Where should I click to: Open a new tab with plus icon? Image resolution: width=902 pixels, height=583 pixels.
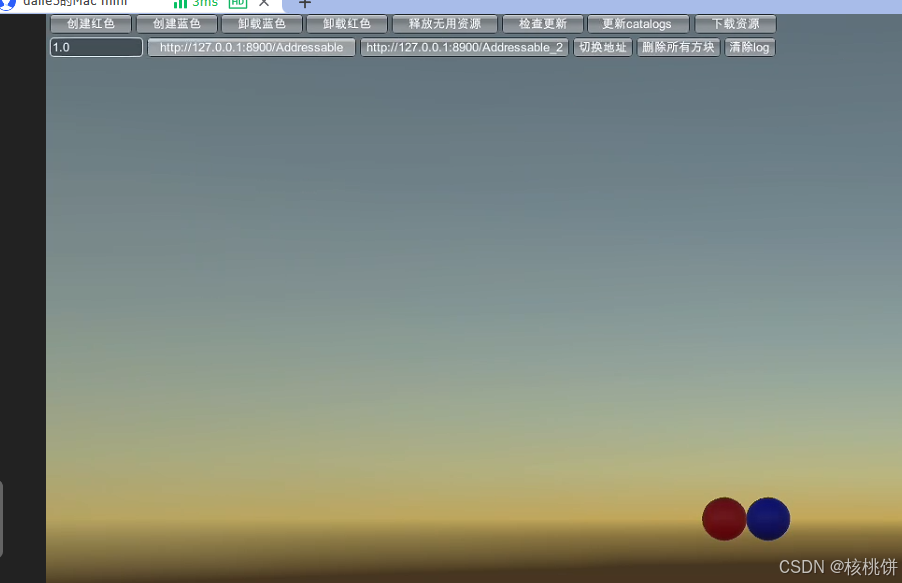tap(305, 3)
